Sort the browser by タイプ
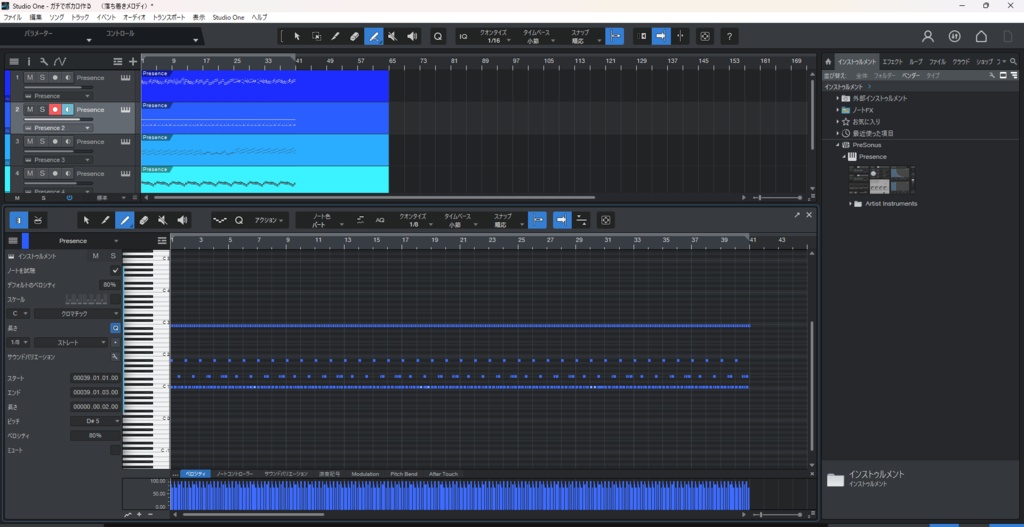1024x527 pixels. click(933, 76)
